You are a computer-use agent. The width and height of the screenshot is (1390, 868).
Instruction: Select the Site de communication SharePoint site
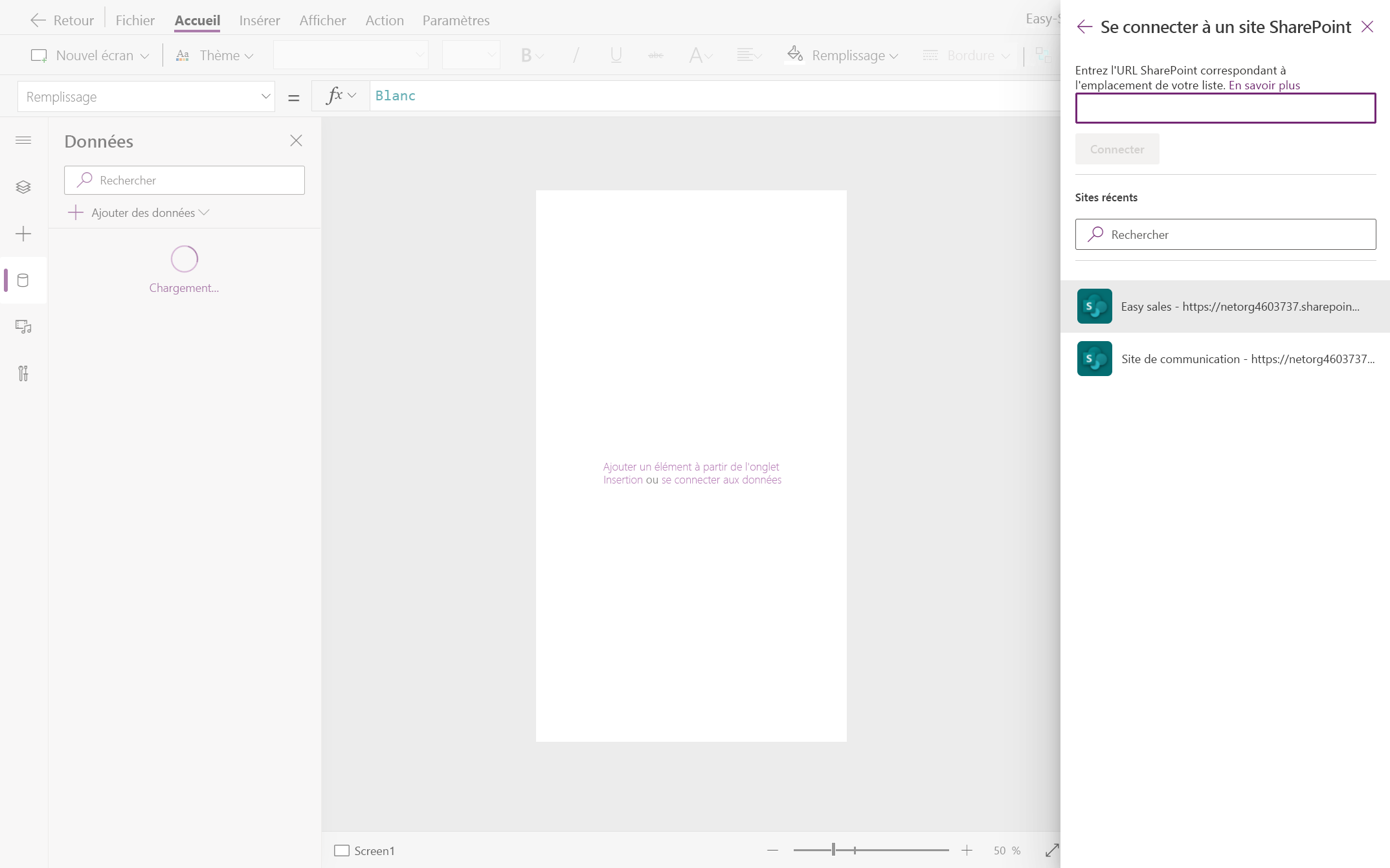pyautogui.click(x=1225, y=359)
